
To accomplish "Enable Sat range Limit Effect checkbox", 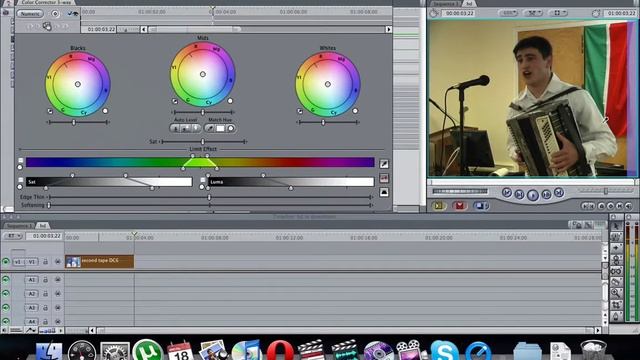I will pos(21,180).
